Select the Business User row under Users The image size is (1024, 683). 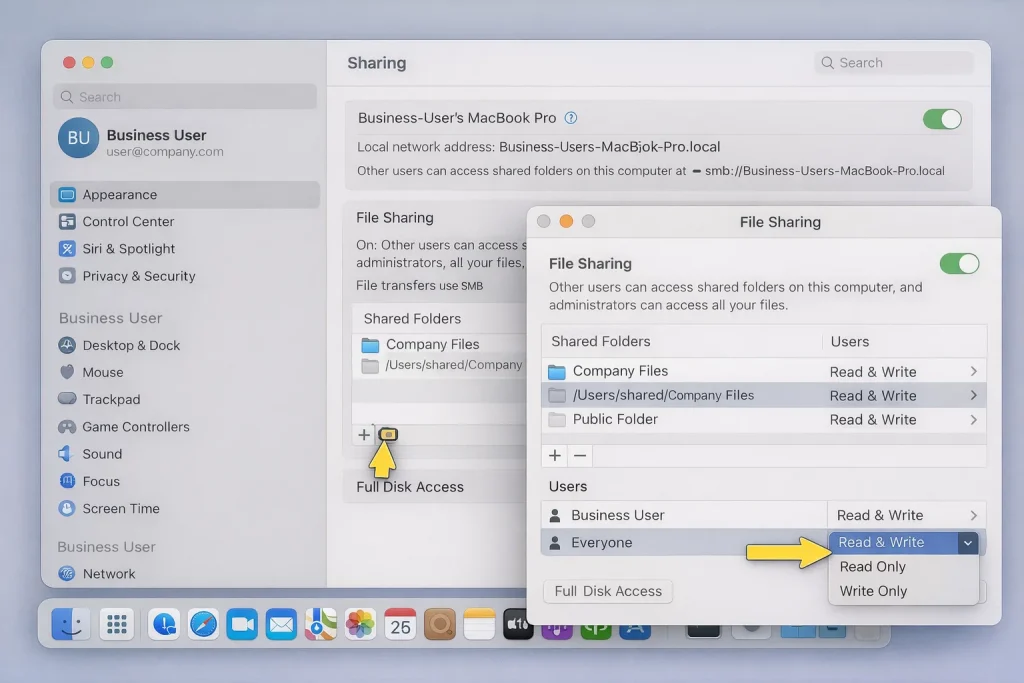pos(763,515)
